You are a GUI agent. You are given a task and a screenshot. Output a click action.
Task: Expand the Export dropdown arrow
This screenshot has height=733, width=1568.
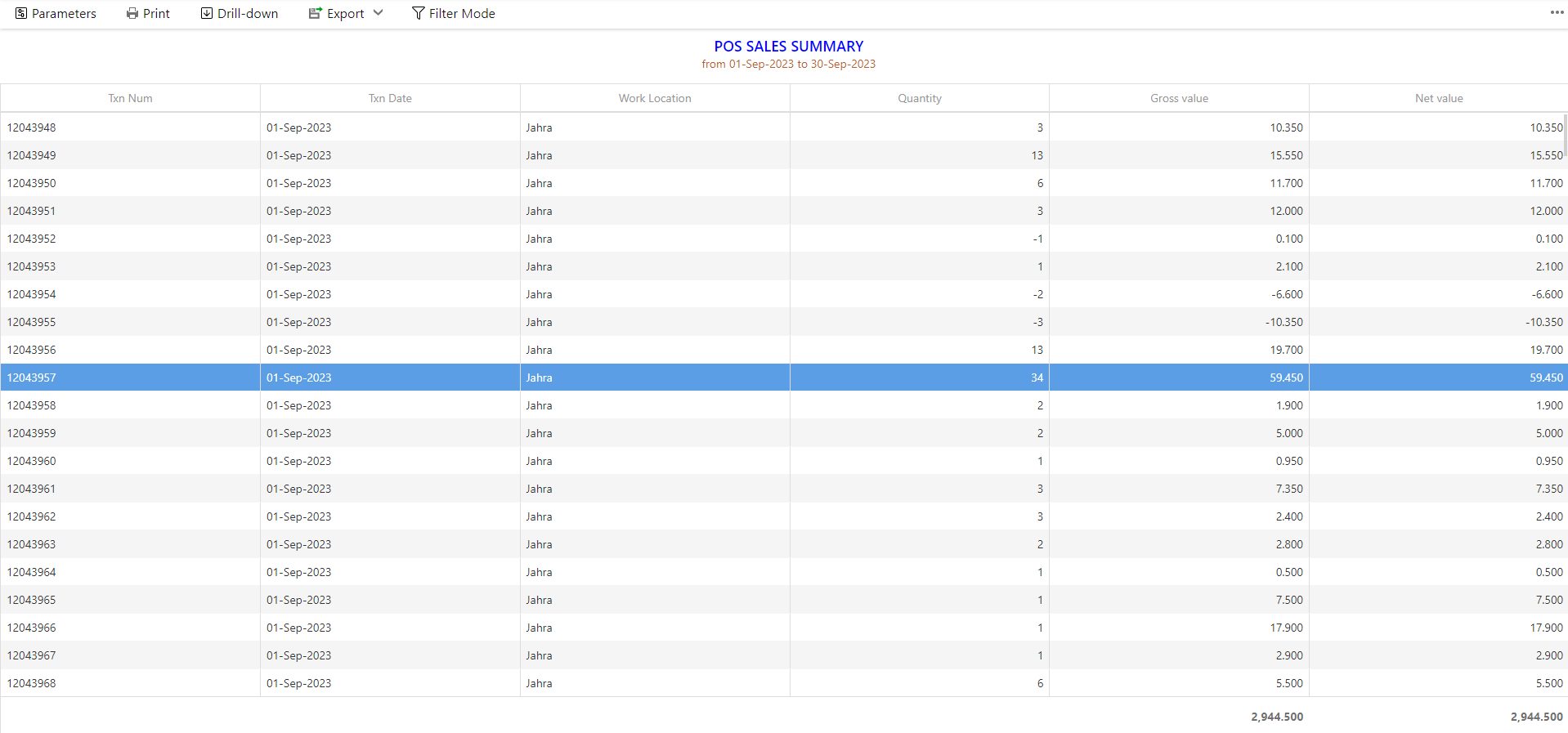tap(378, 13)
